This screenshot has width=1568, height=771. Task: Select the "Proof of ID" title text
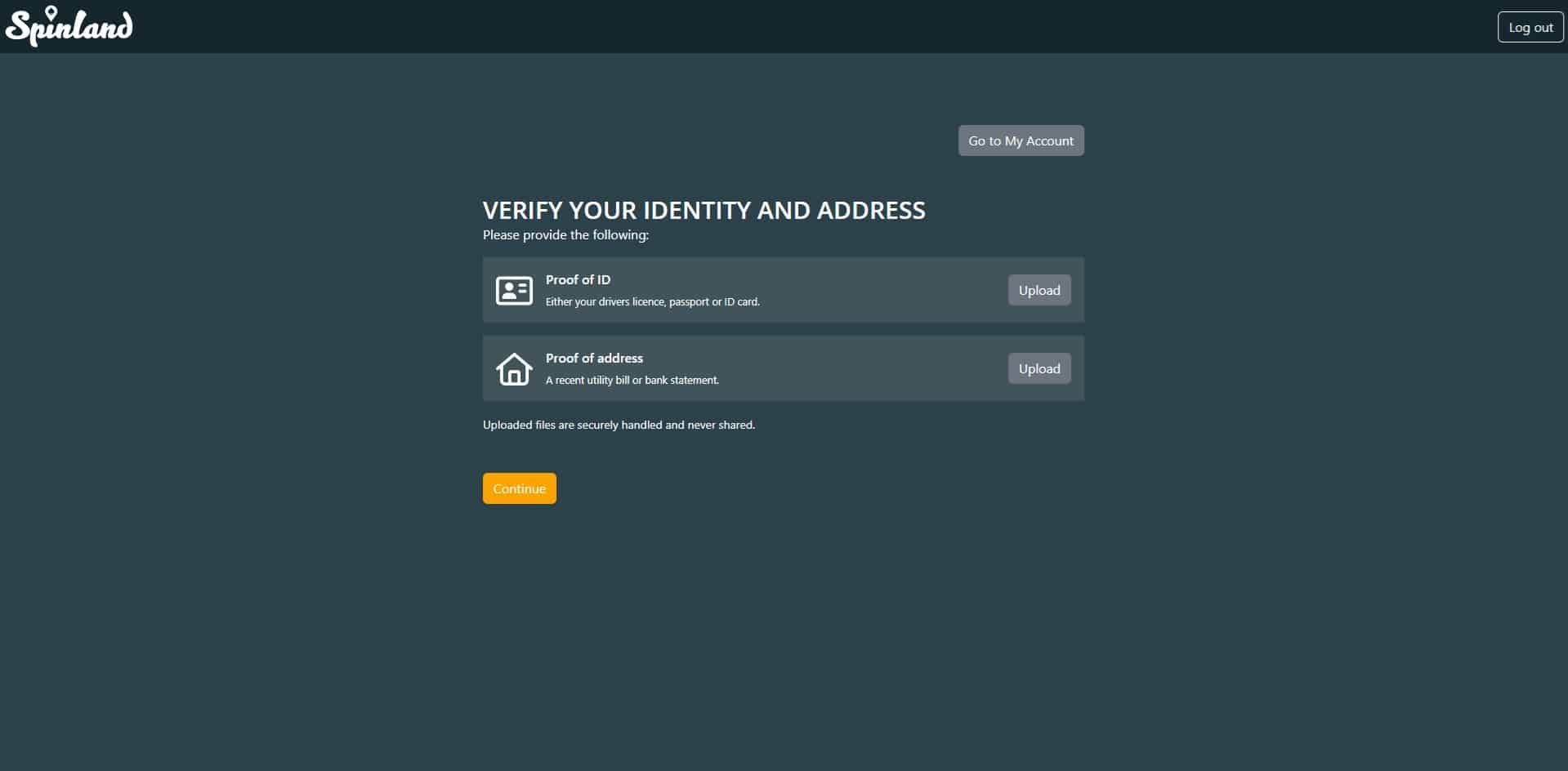[x=578, y=279]
